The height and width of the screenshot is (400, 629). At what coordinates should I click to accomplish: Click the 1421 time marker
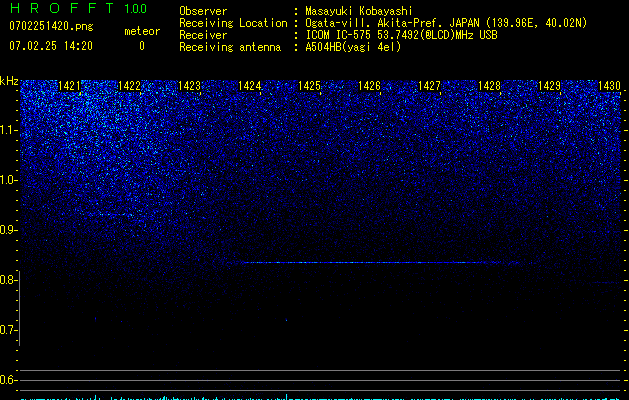click(69, 86)
